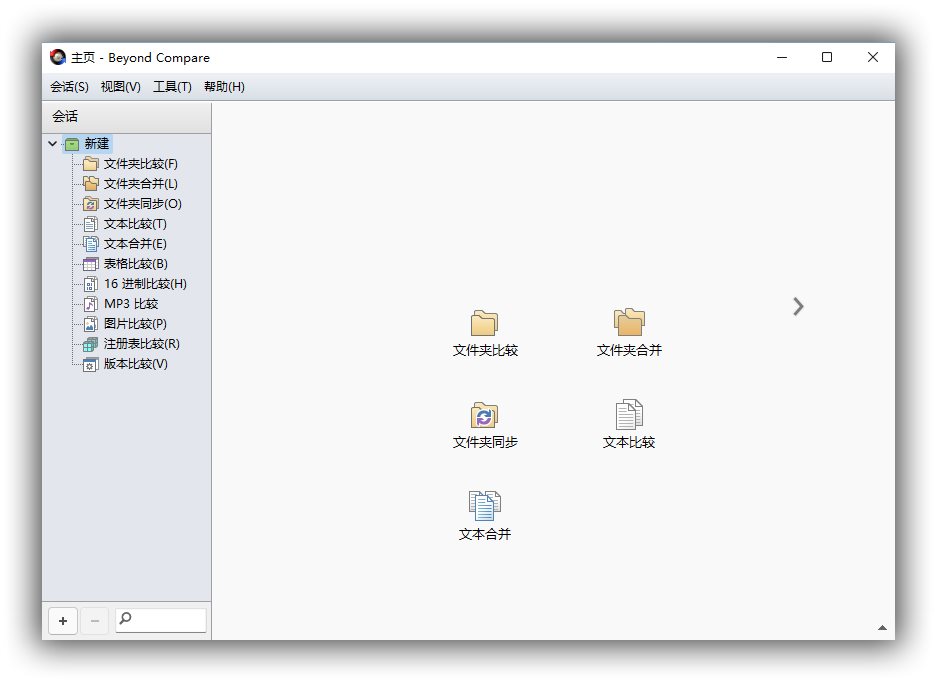Click the 文本合并(E) icon in the tree
Screen dimensions: 937x682
(90, 244)
